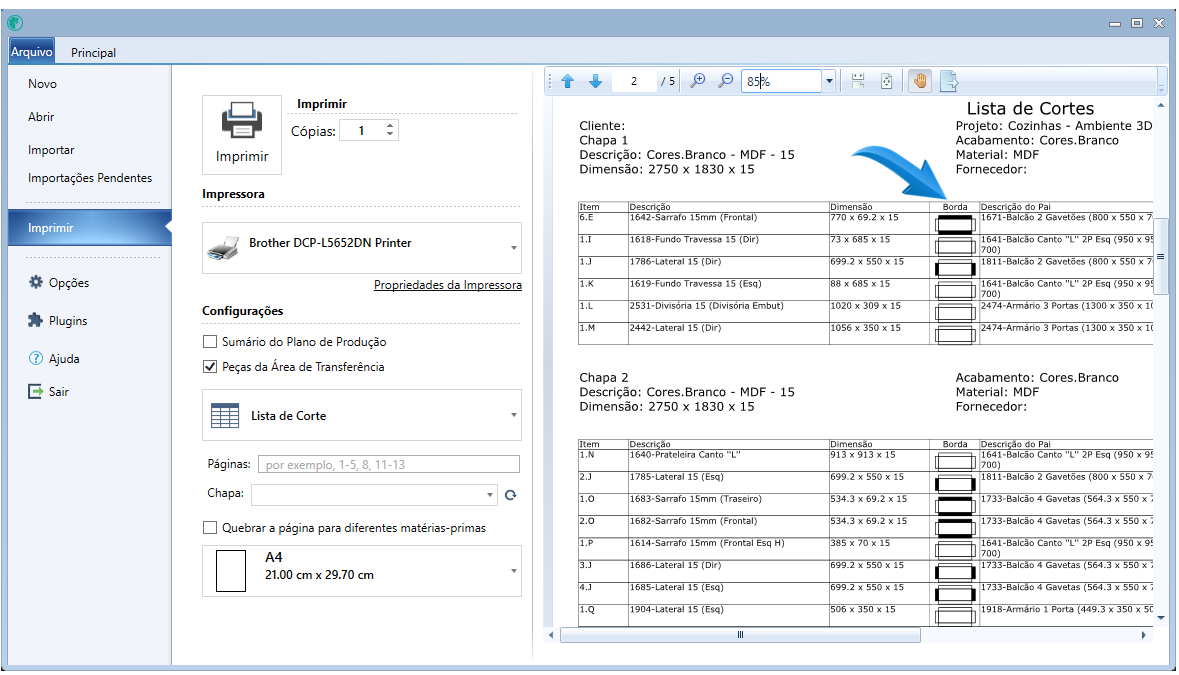Click the Brother printer icon

pyautogui.click(x=223, y=248)
